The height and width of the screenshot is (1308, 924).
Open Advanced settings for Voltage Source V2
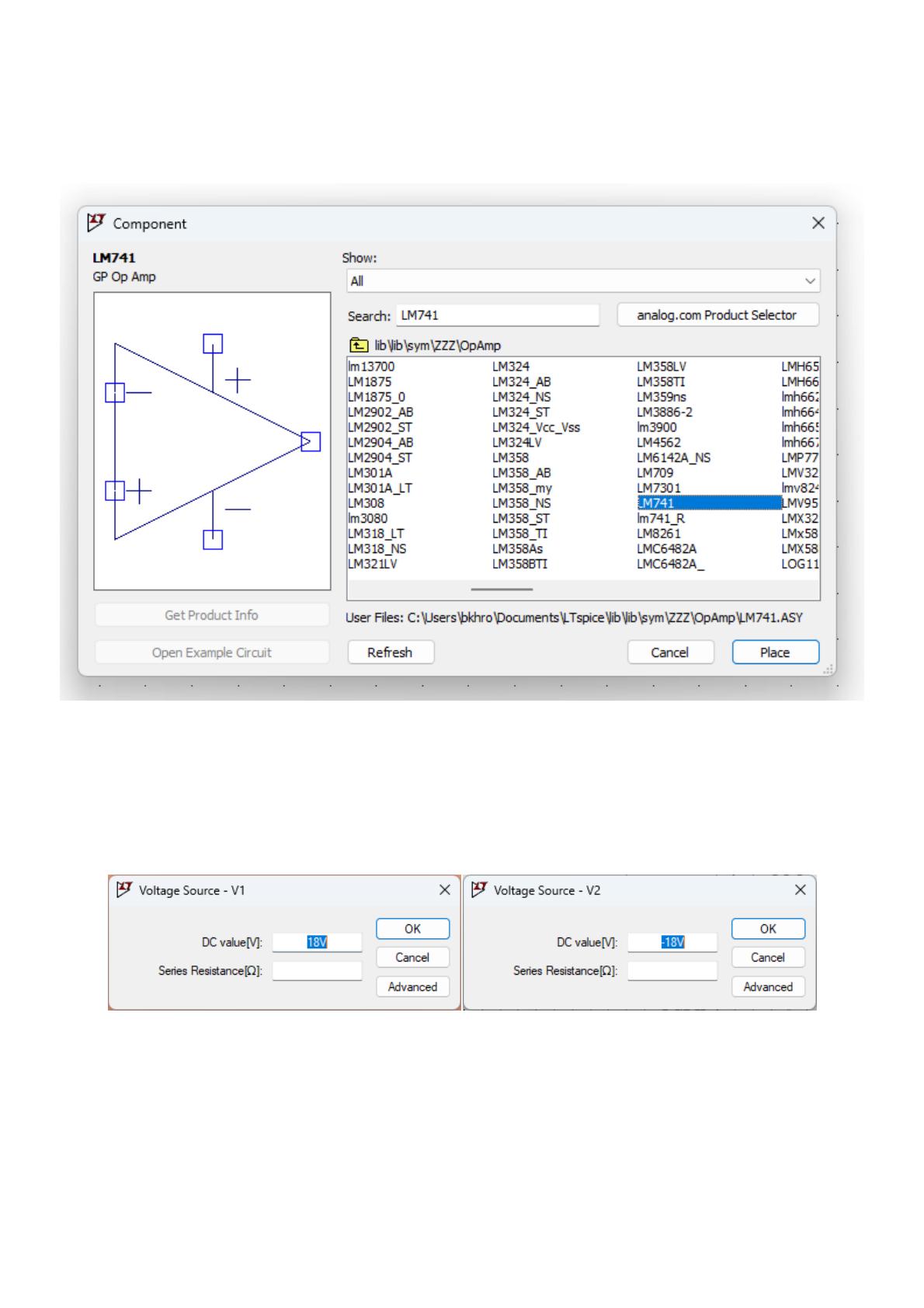(768, 987)
